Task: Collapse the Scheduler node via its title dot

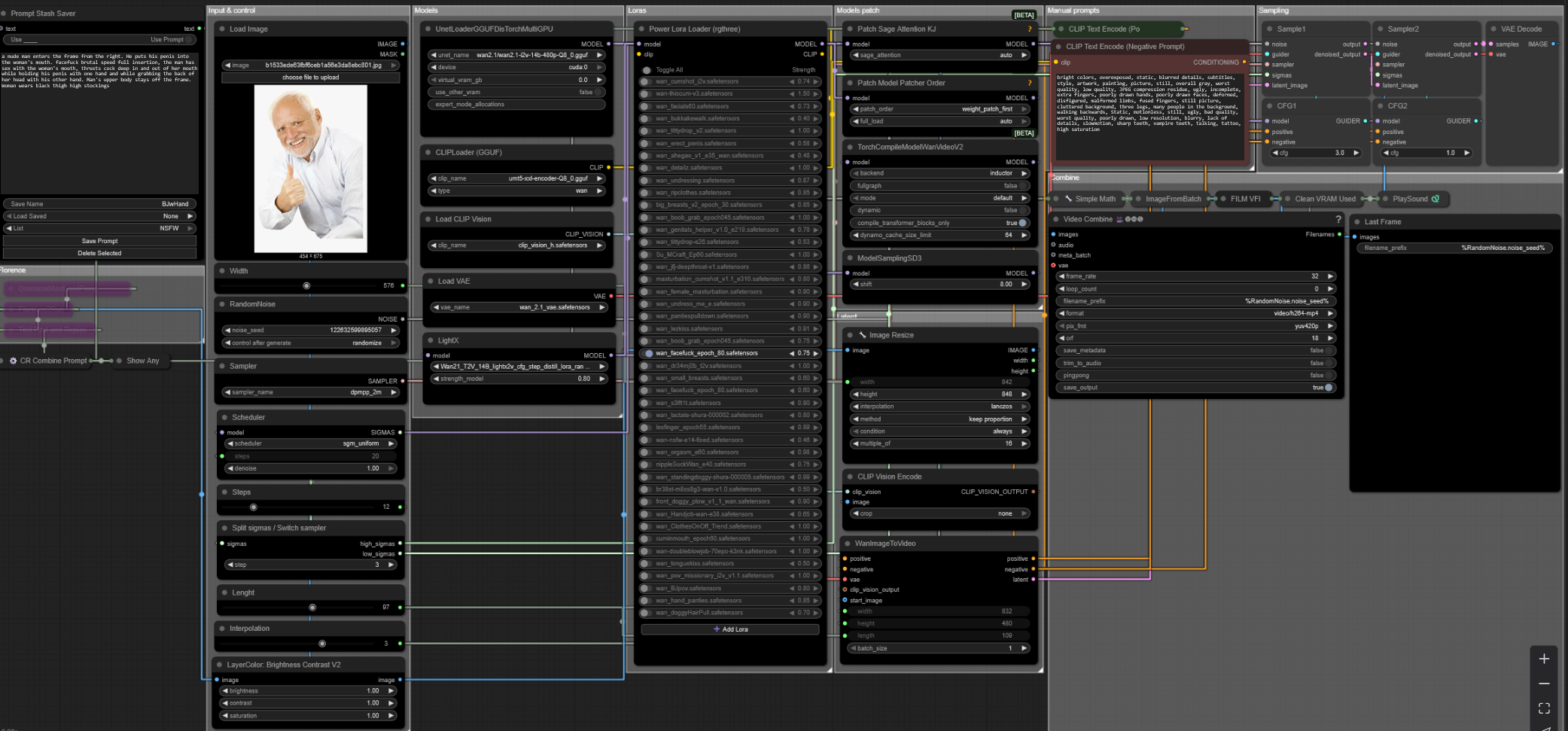Action: (224, 417)
